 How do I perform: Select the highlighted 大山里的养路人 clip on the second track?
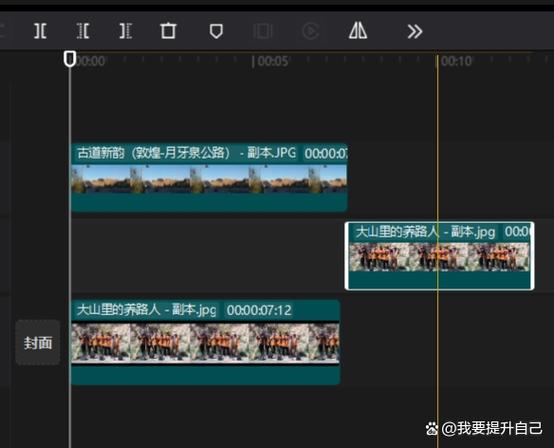pyautogui.click(x=439, y=256)
